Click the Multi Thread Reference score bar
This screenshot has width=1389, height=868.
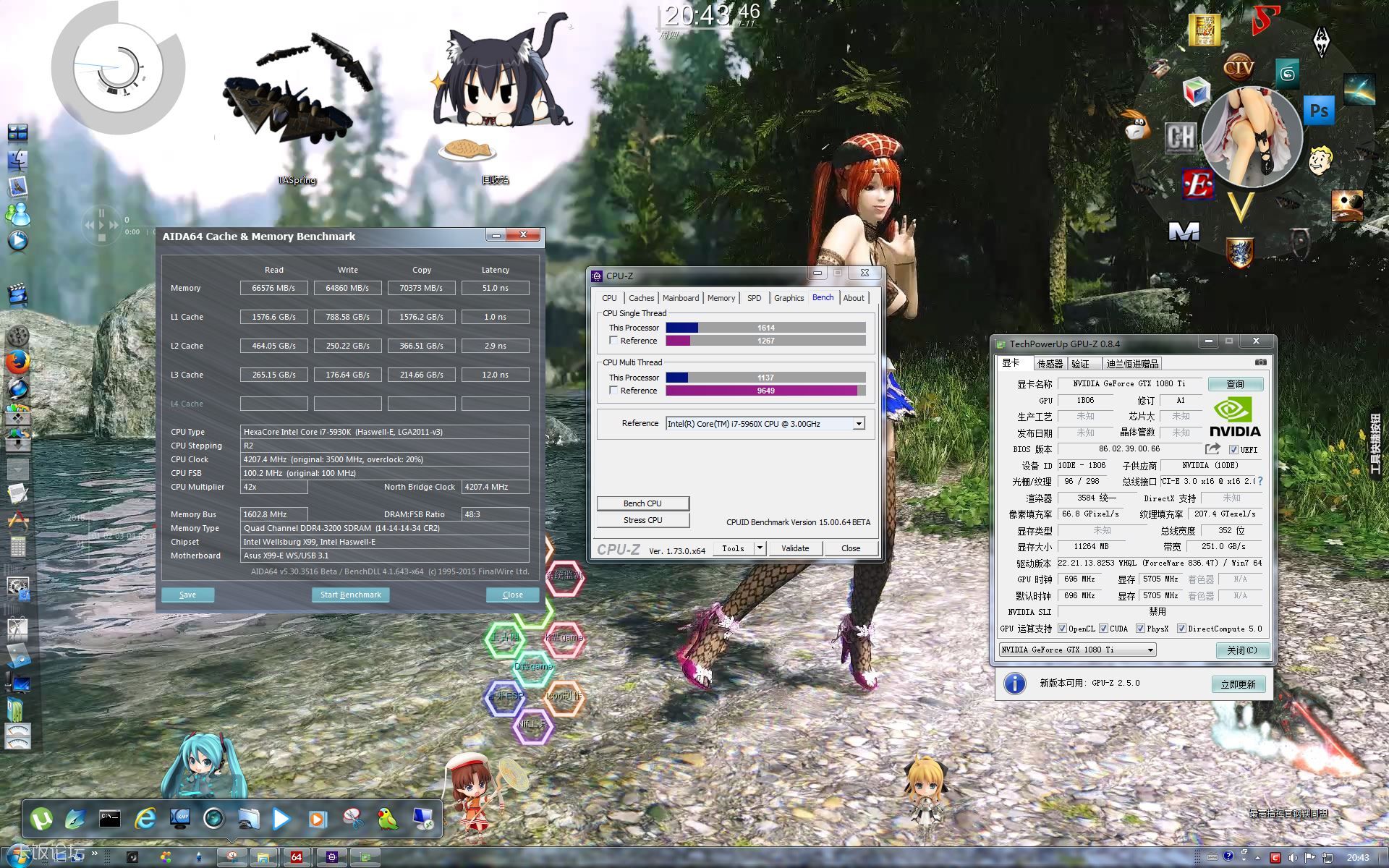pyautogui.click(x=765, y=391)
